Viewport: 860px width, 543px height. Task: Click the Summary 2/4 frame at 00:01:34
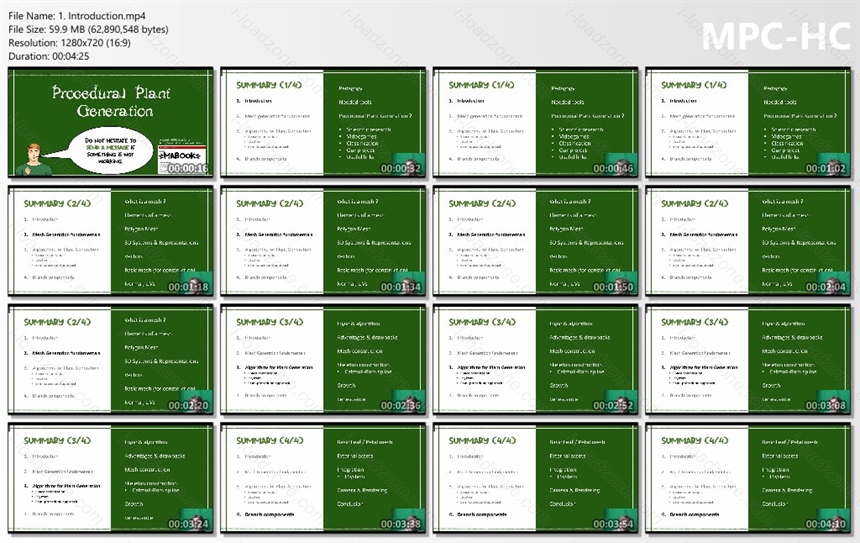pyautogui.click(x=323, y=241)
